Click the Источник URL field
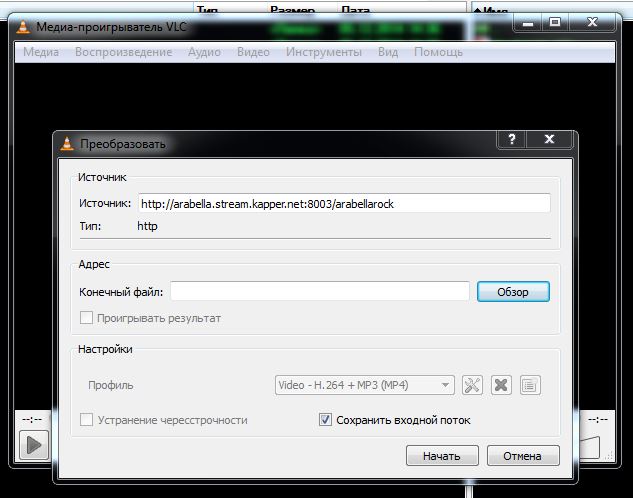This screenshot has height=498, width=633. 344,203
